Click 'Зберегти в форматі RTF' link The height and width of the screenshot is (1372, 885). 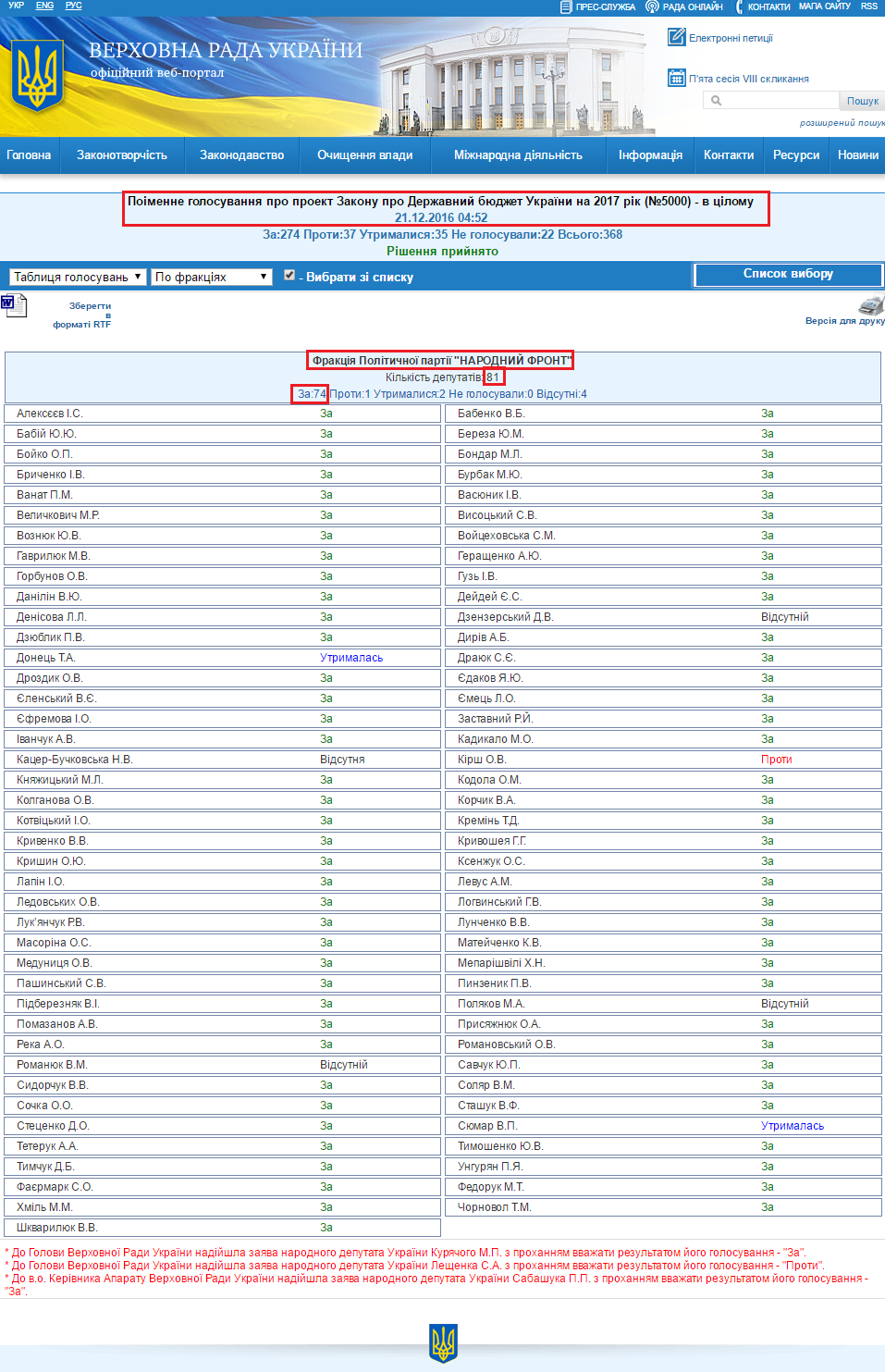coord(82,315)
